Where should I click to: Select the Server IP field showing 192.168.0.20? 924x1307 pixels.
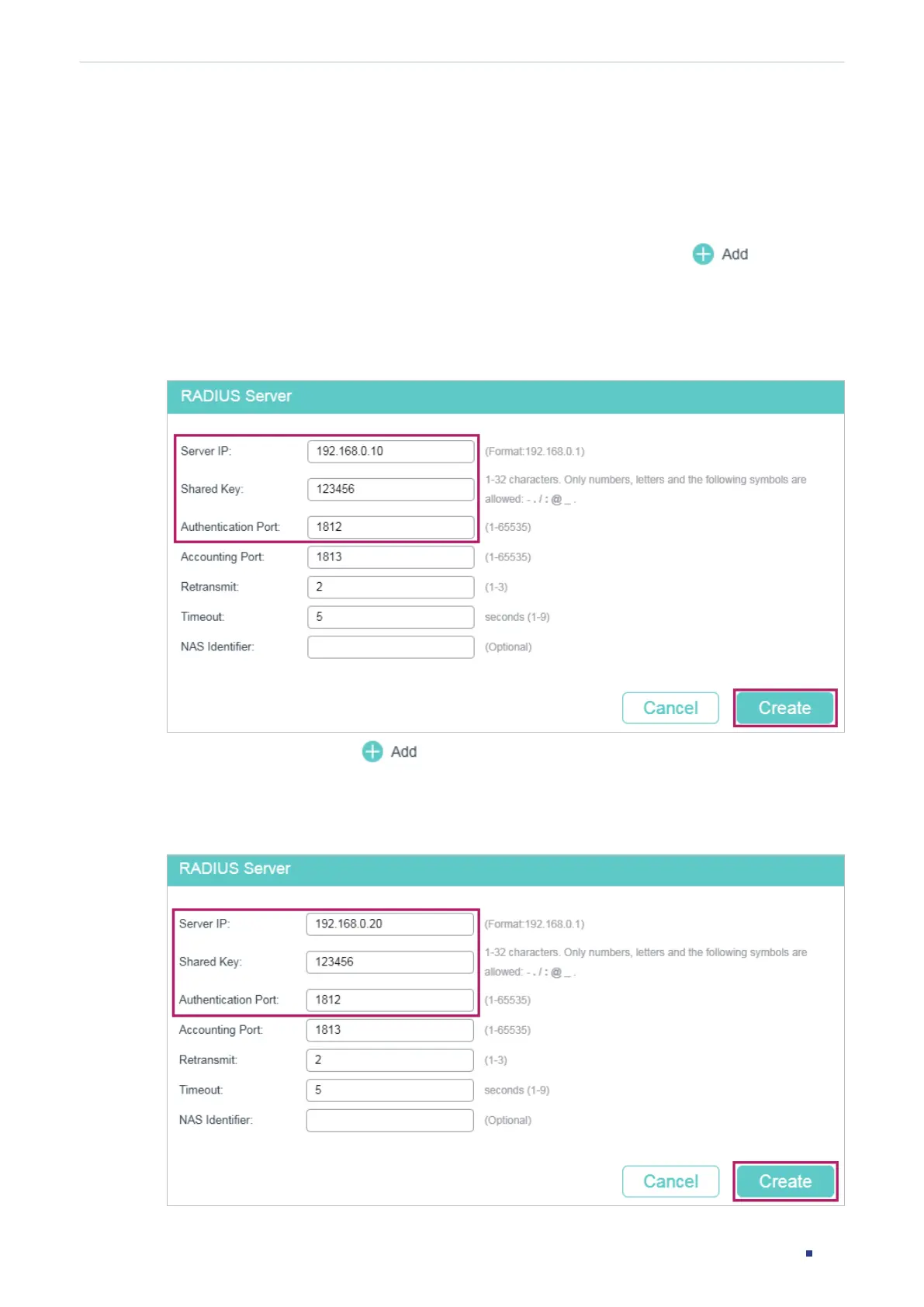tap(389, 924)
